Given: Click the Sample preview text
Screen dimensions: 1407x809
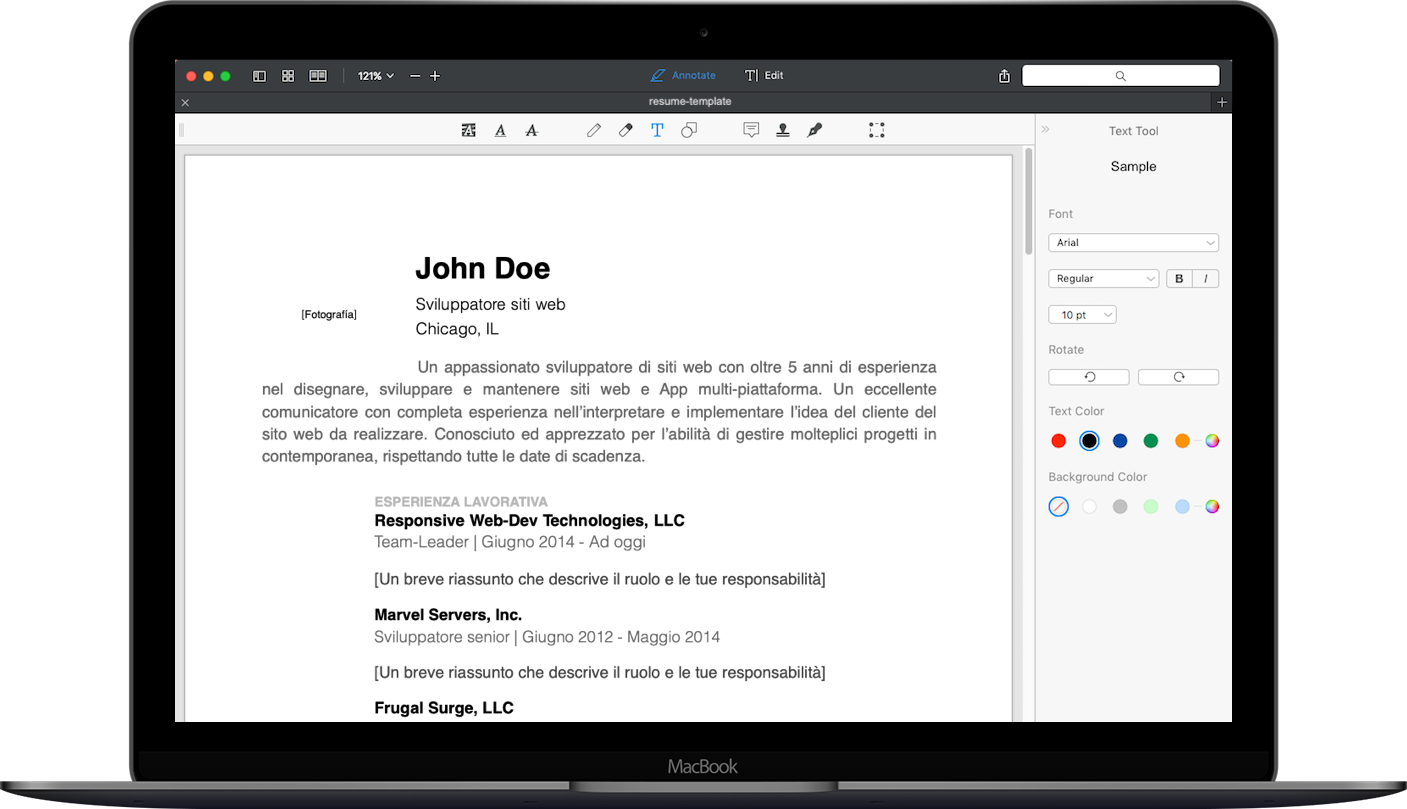Looking at the screenshot, I should pyautogui.click(x=1133, y=167).
